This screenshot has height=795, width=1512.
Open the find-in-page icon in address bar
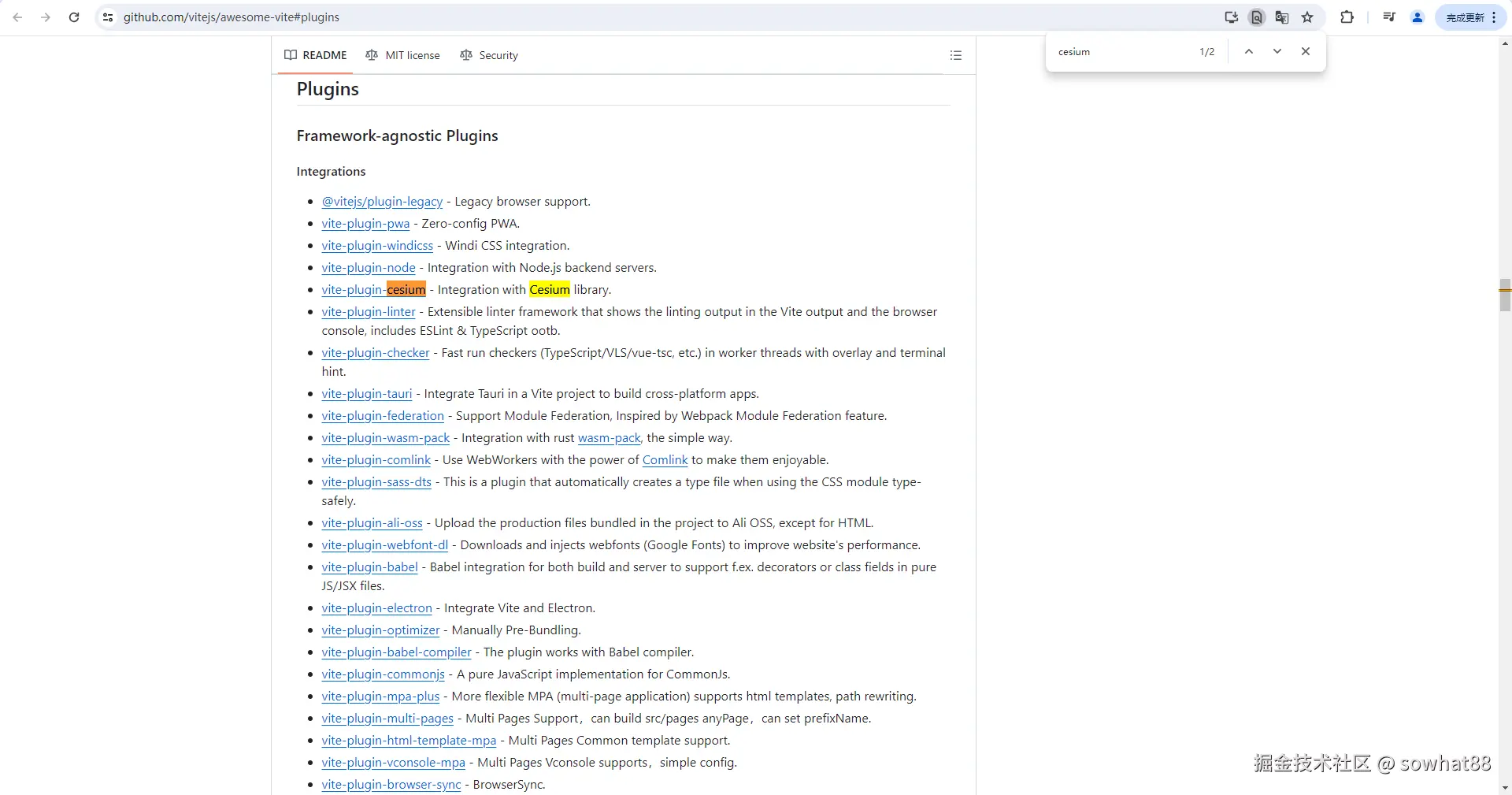[1257, 17]
